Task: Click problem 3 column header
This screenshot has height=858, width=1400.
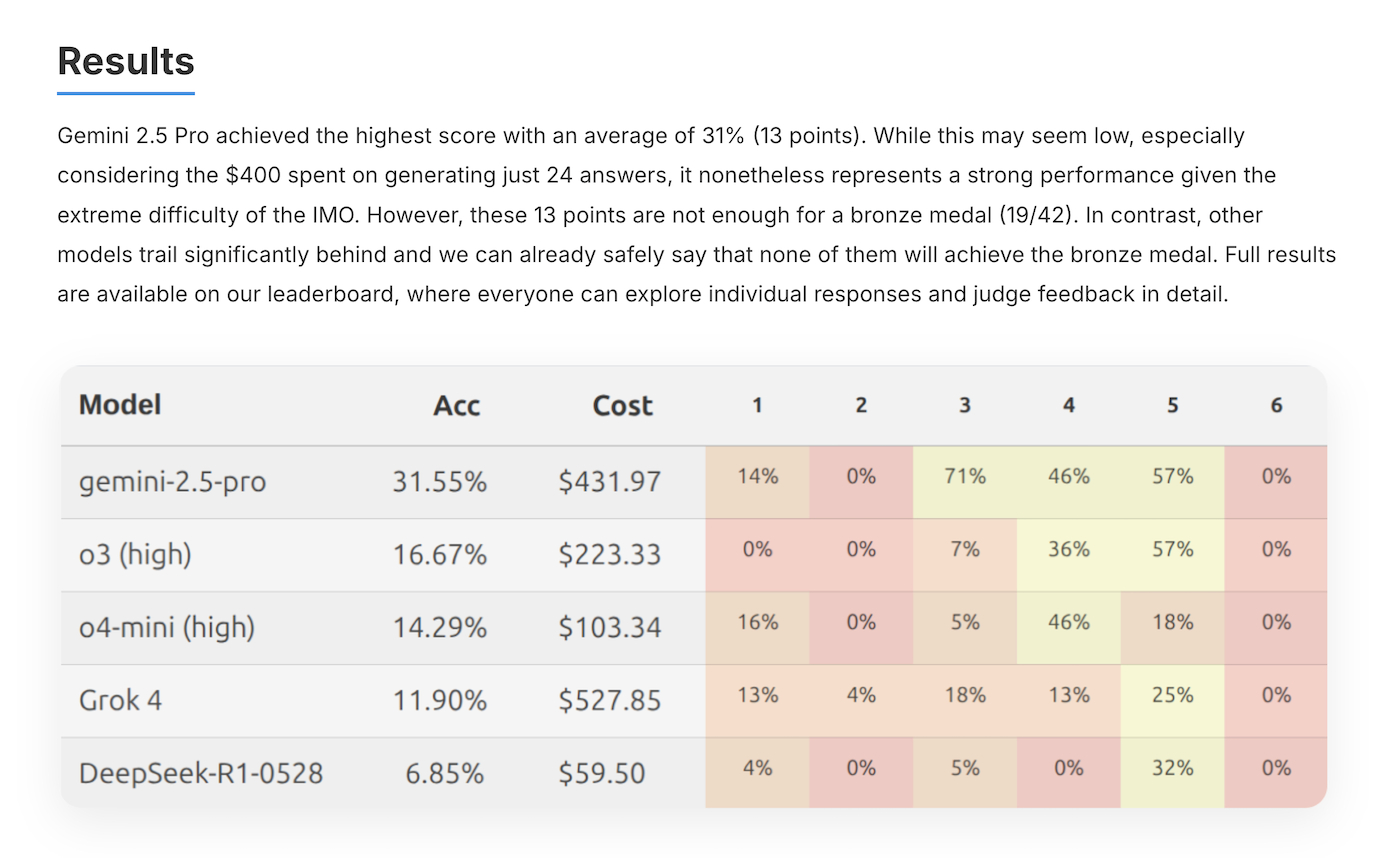Action: 964,406
